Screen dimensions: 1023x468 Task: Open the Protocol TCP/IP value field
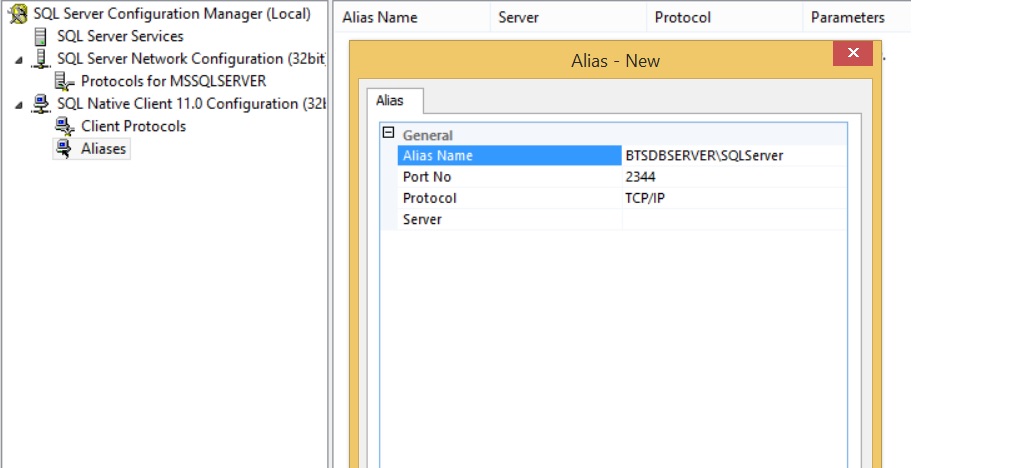(x=735, y=198)
